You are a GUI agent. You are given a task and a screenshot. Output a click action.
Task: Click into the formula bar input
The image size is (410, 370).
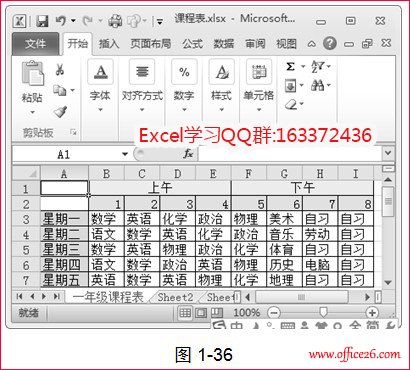[290, 154]
